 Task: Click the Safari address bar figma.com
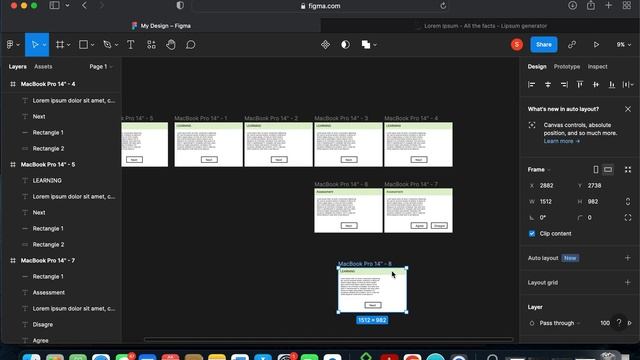pos(320,6)
